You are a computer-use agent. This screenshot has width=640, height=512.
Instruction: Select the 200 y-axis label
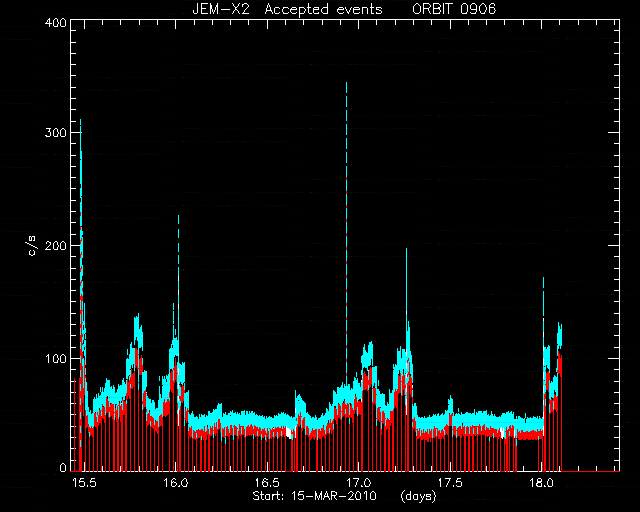click(56, 246)
